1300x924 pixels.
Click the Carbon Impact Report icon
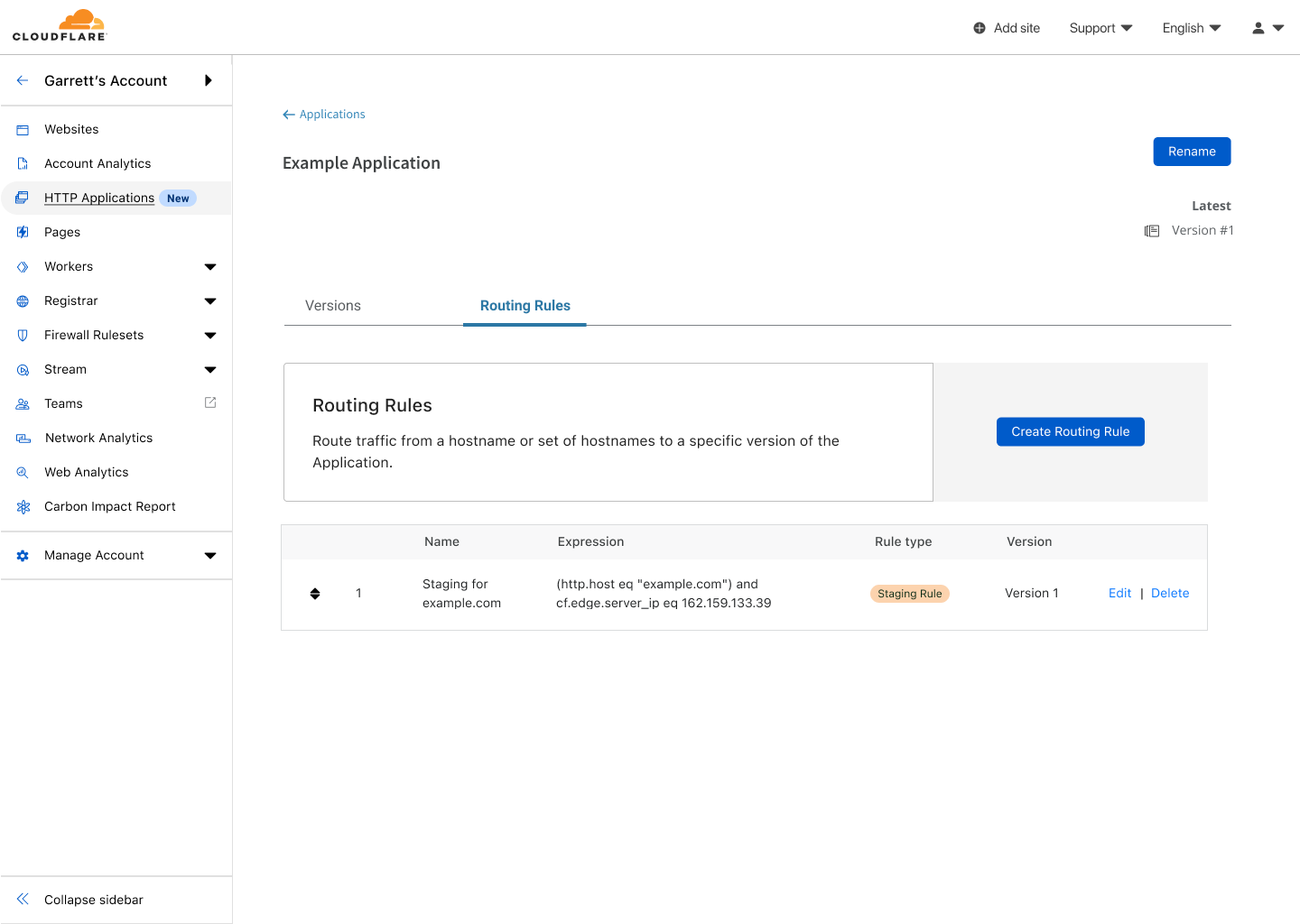(23, 507)
